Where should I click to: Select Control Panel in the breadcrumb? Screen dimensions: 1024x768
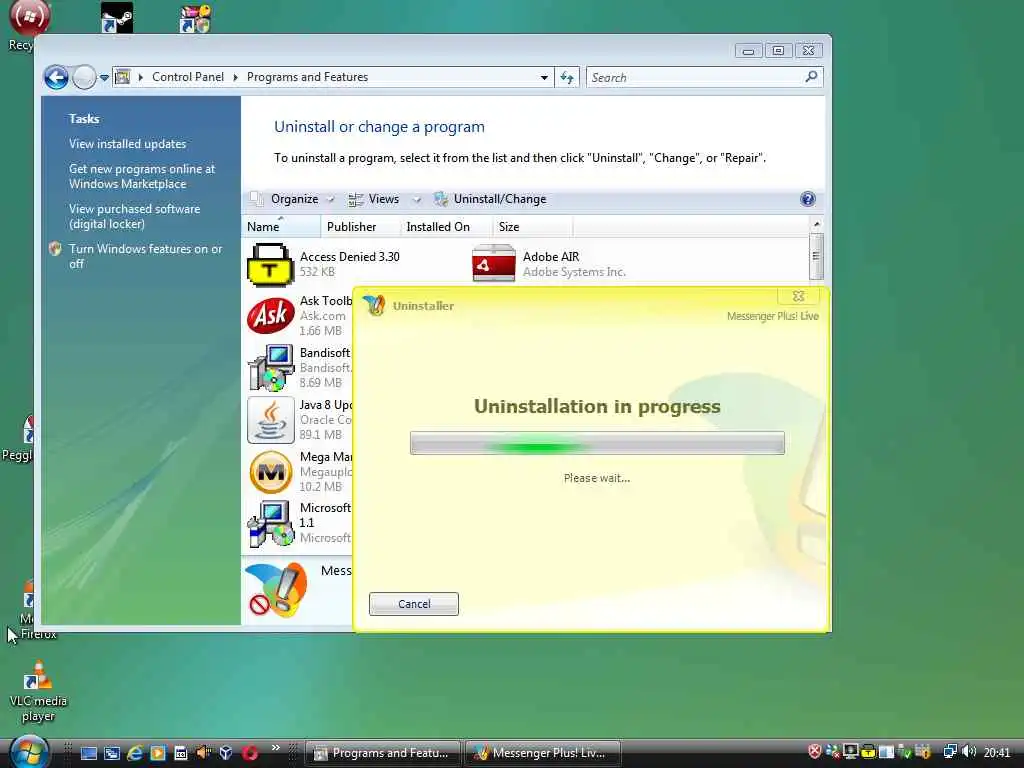tap(188, 77)
